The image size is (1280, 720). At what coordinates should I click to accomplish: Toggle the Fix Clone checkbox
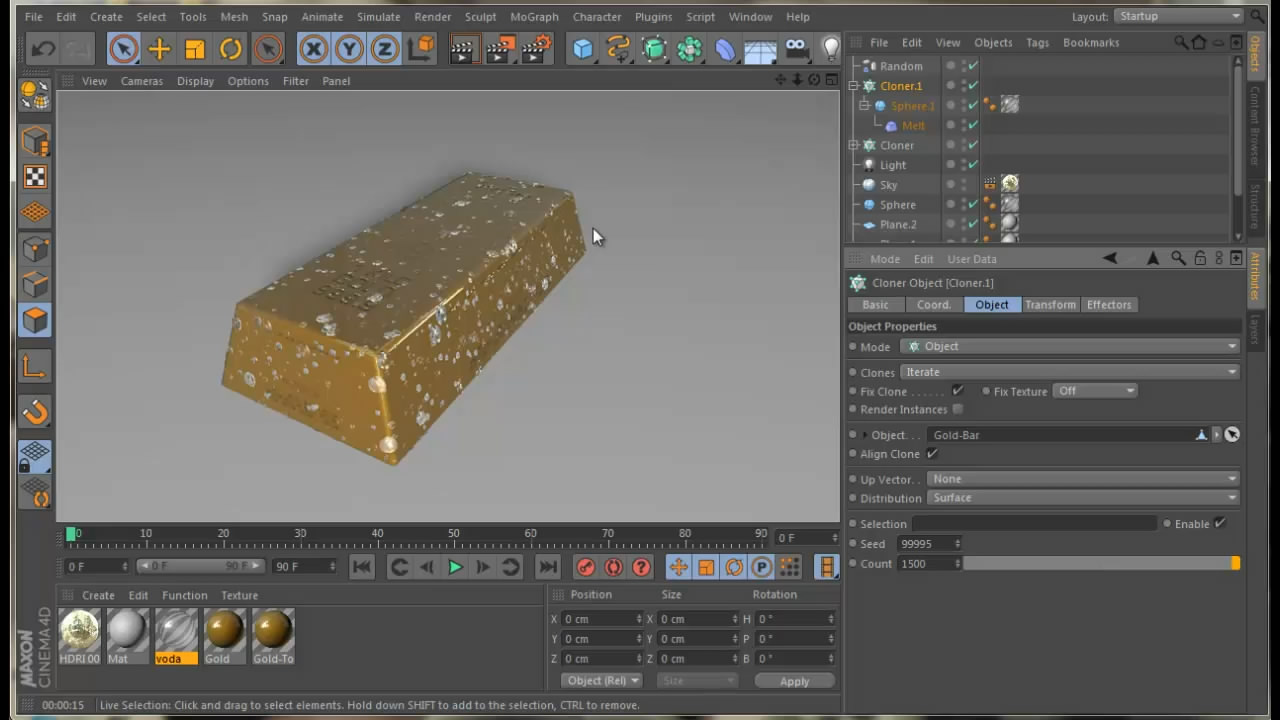pyautogui.click(x=957, y=391)
